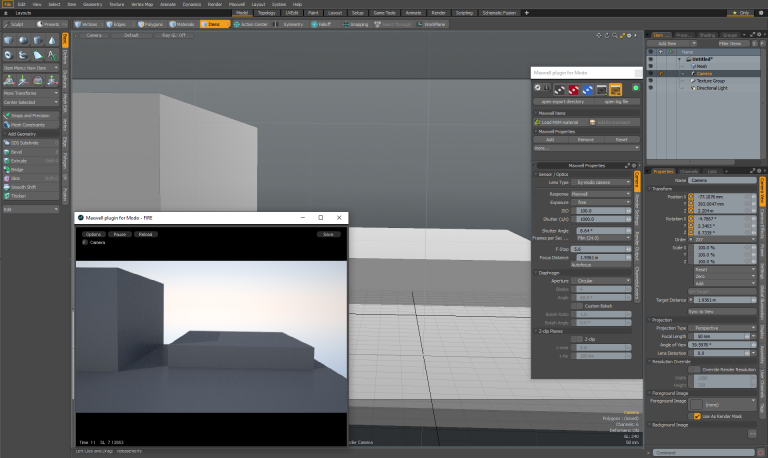The width and height of the screenshot is (768, 458).
Task: Select Materials selection mode
Action: pos(182,24)
